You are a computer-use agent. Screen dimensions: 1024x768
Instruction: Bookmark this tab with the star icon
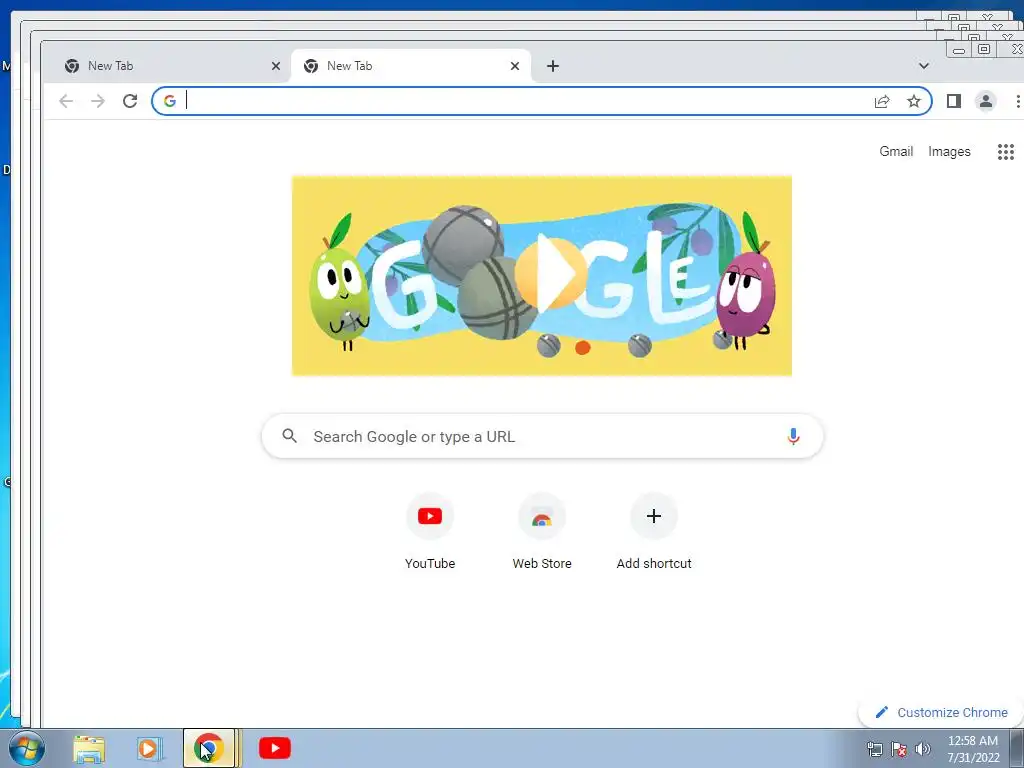pos(914,101)
